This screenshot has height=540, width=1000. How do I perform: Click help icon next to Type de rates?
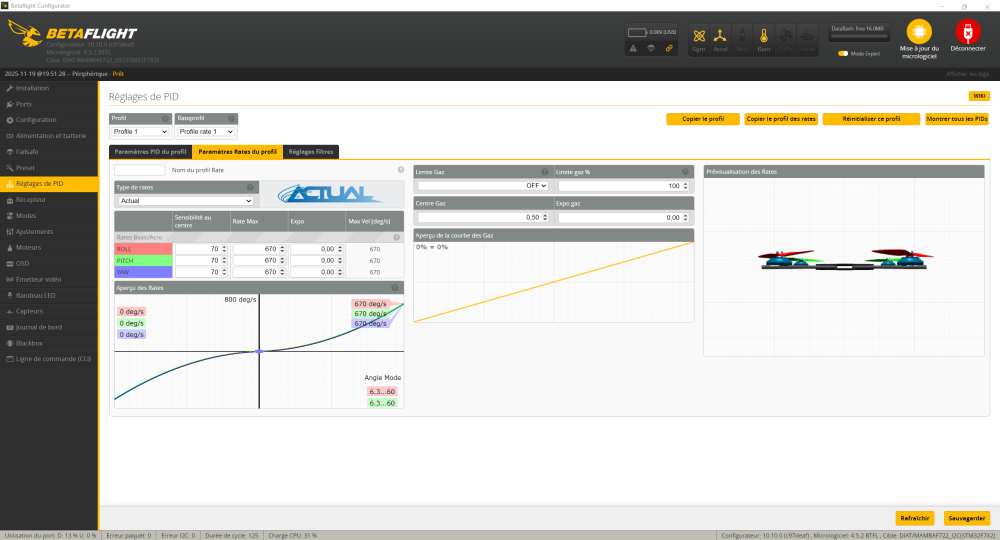click(x=250, y=187)
